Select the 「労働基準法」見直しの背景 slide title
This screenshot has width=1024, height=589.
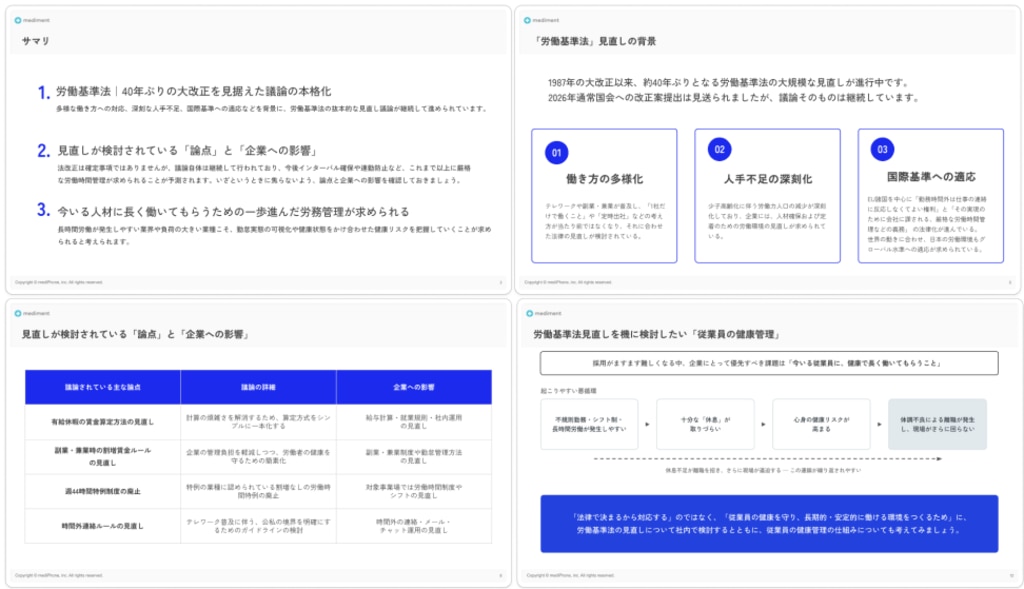[x=594, y=41]
